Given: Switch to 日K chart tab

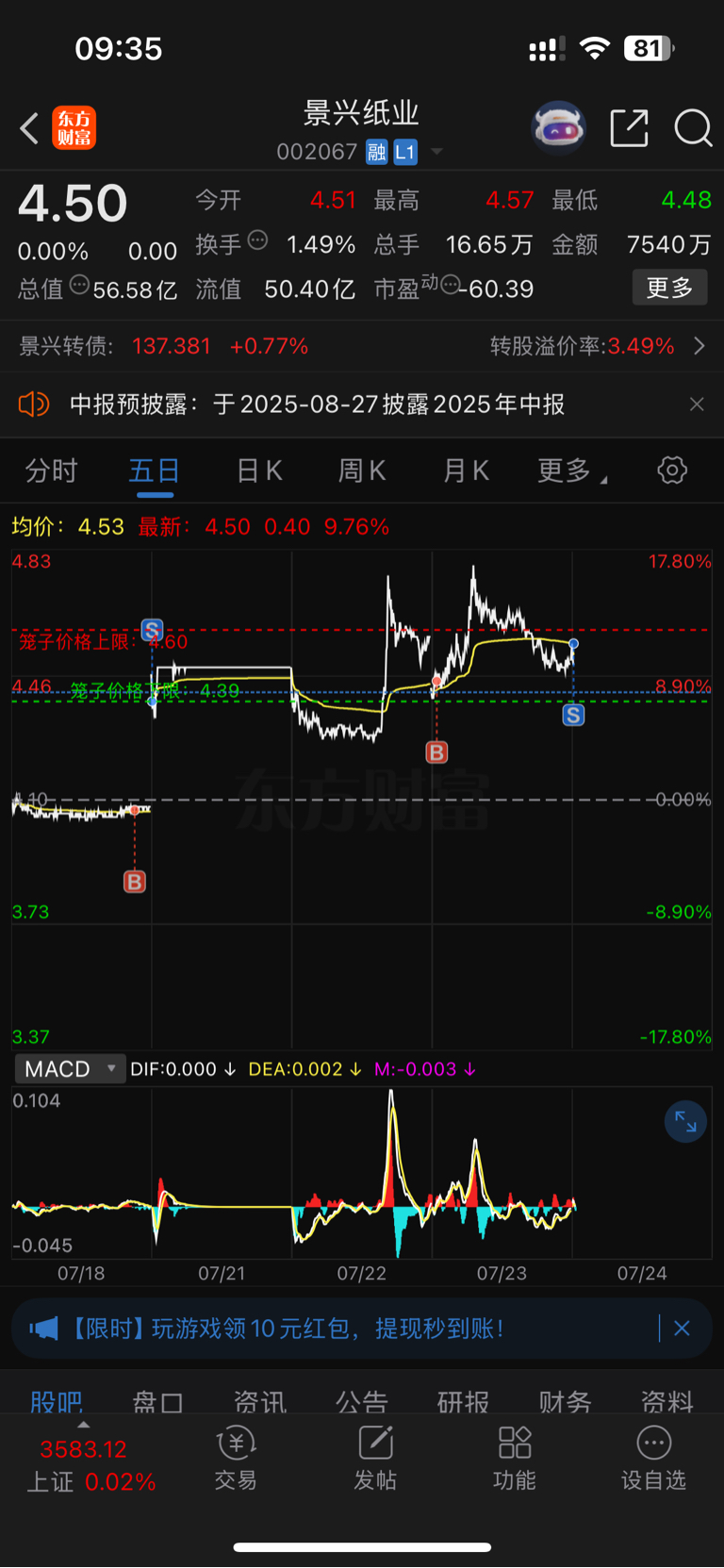Looking at the screenshot, I should point(259,470).
